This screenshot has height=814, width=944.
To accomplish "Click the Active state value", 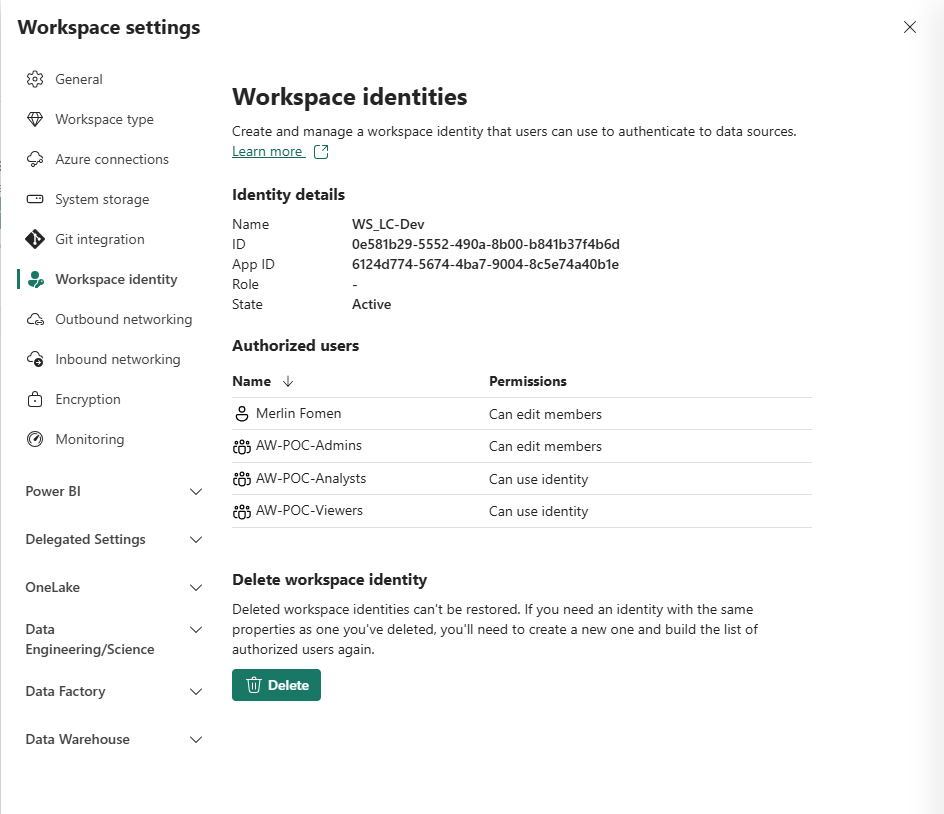I will (x=371, y=304).
